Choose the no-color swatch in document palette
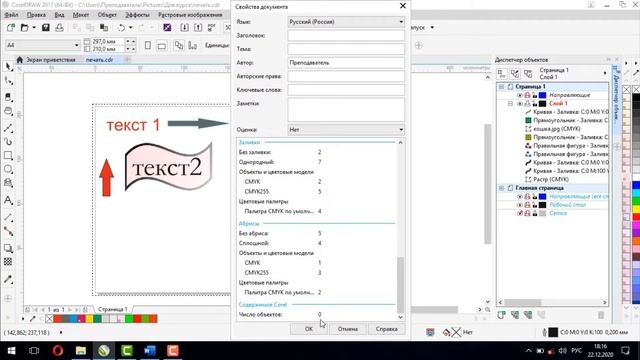Viewport: 640px width, 360px height. (x=49, y=319)
